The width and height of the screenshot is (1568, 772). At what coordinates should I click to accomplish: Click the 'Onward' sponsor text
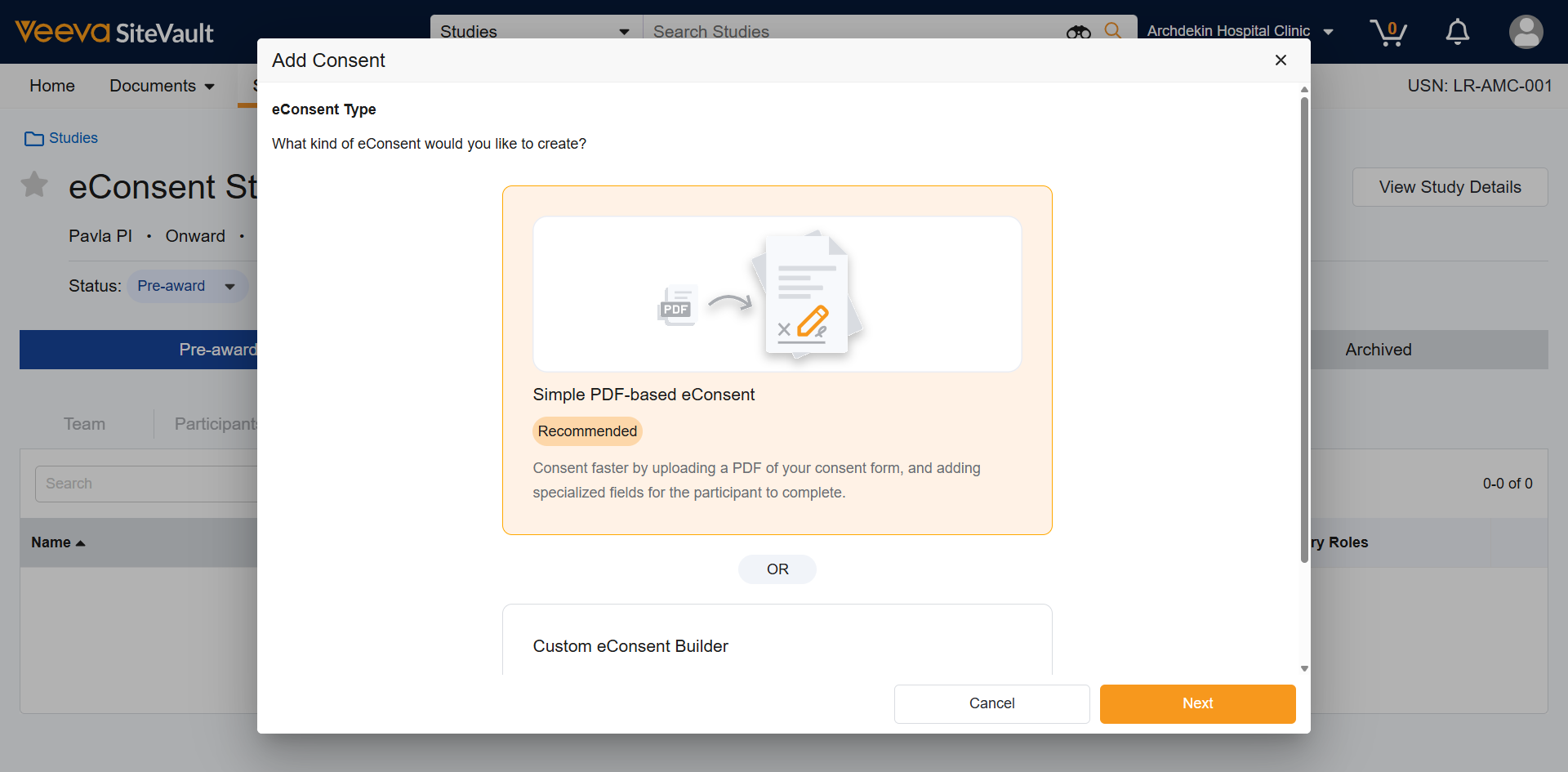(195, 236)
